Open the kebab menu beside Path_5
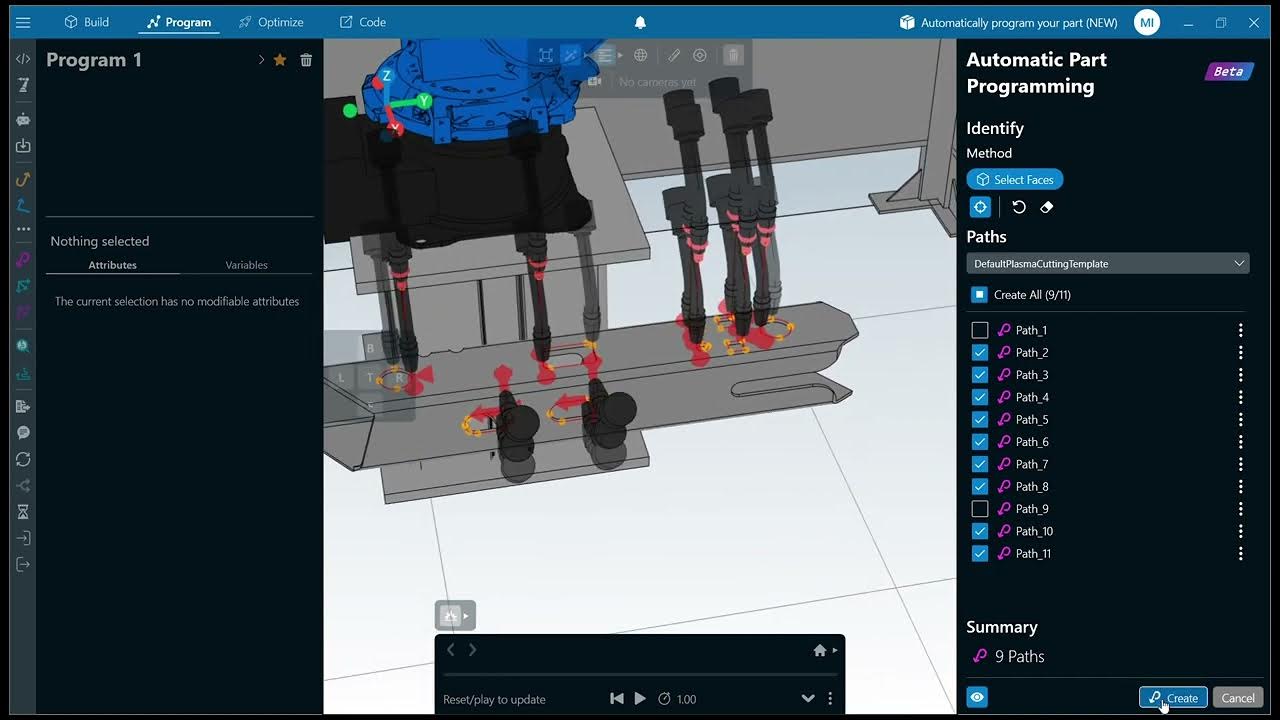Image resolution: width=1280 pixels, height=720 pixels. (x=1240, y=419)
